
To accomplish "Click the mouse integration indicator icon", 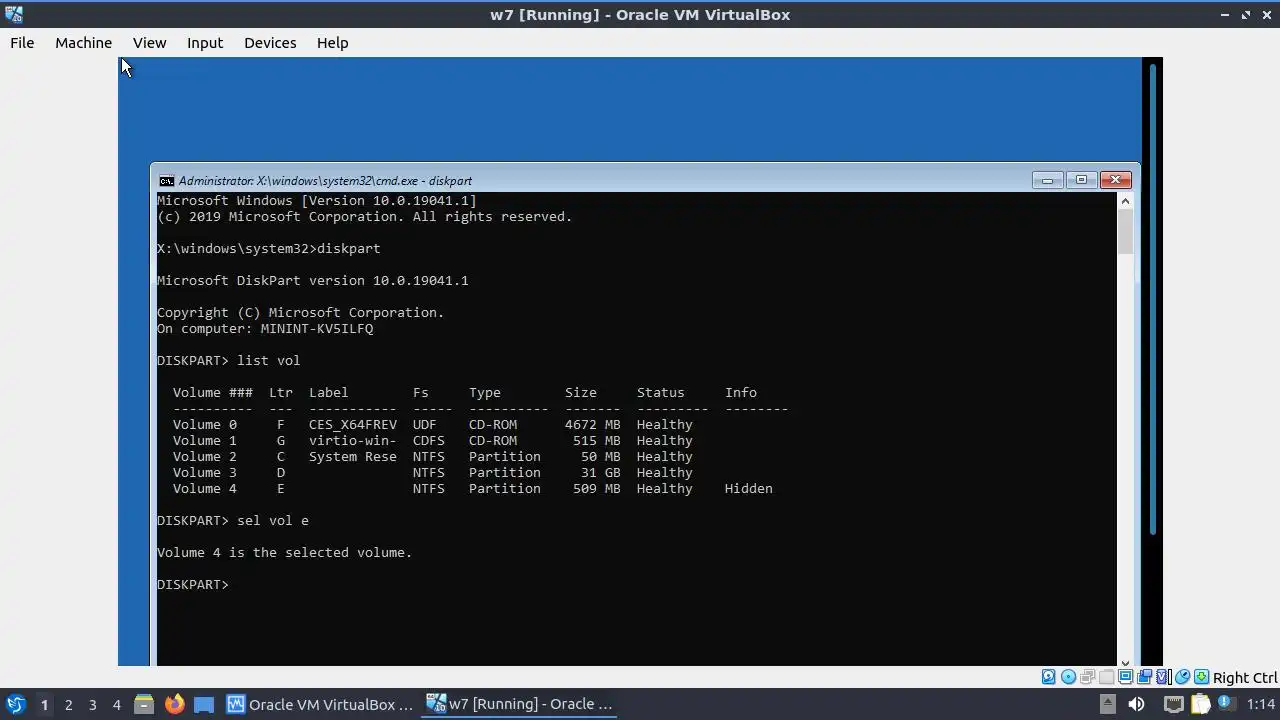I will pyautogui.click(x=1182, y=677).
